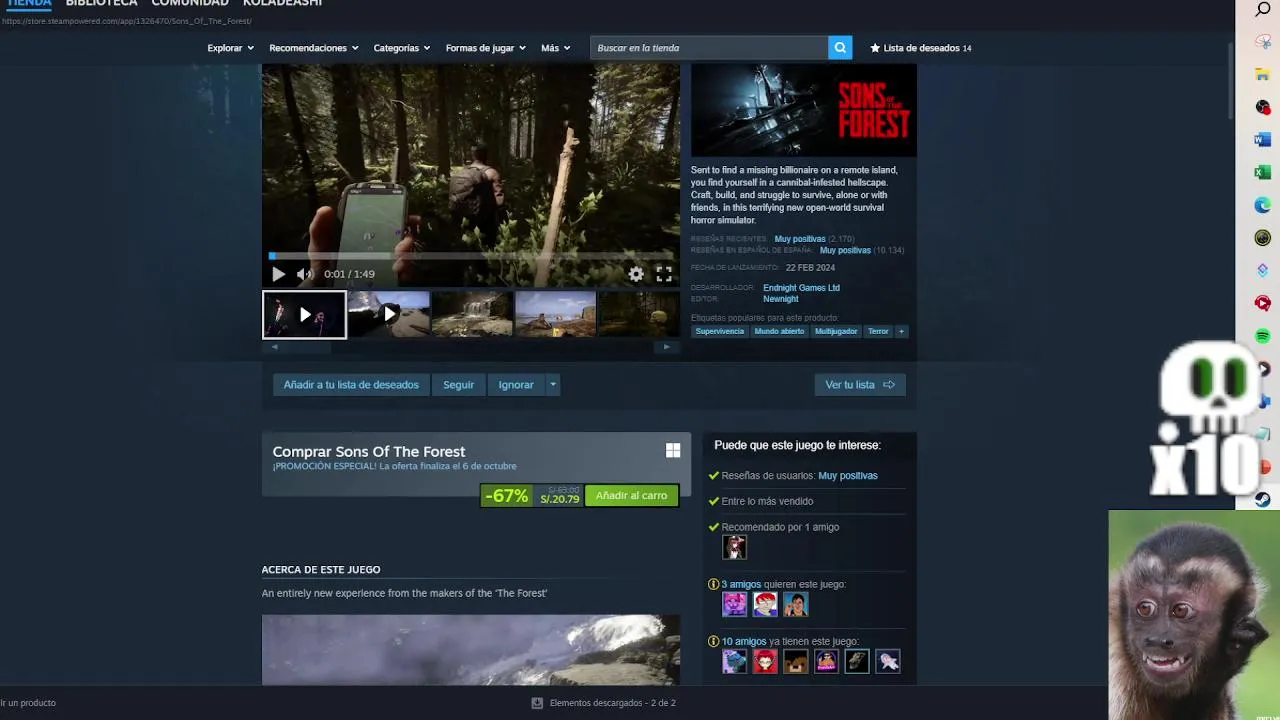Open Spanish reviews Muy positivas link
Screen dimensions: 1280x720
(x=845, y=251)
